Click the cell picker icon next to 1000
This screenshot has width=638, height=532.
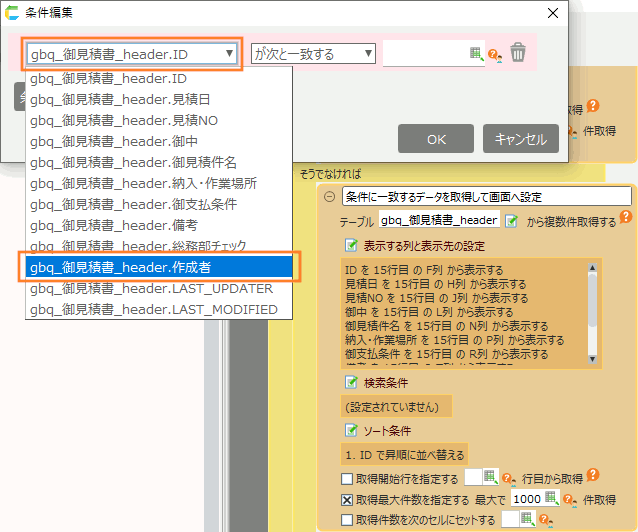click(551, 497)
